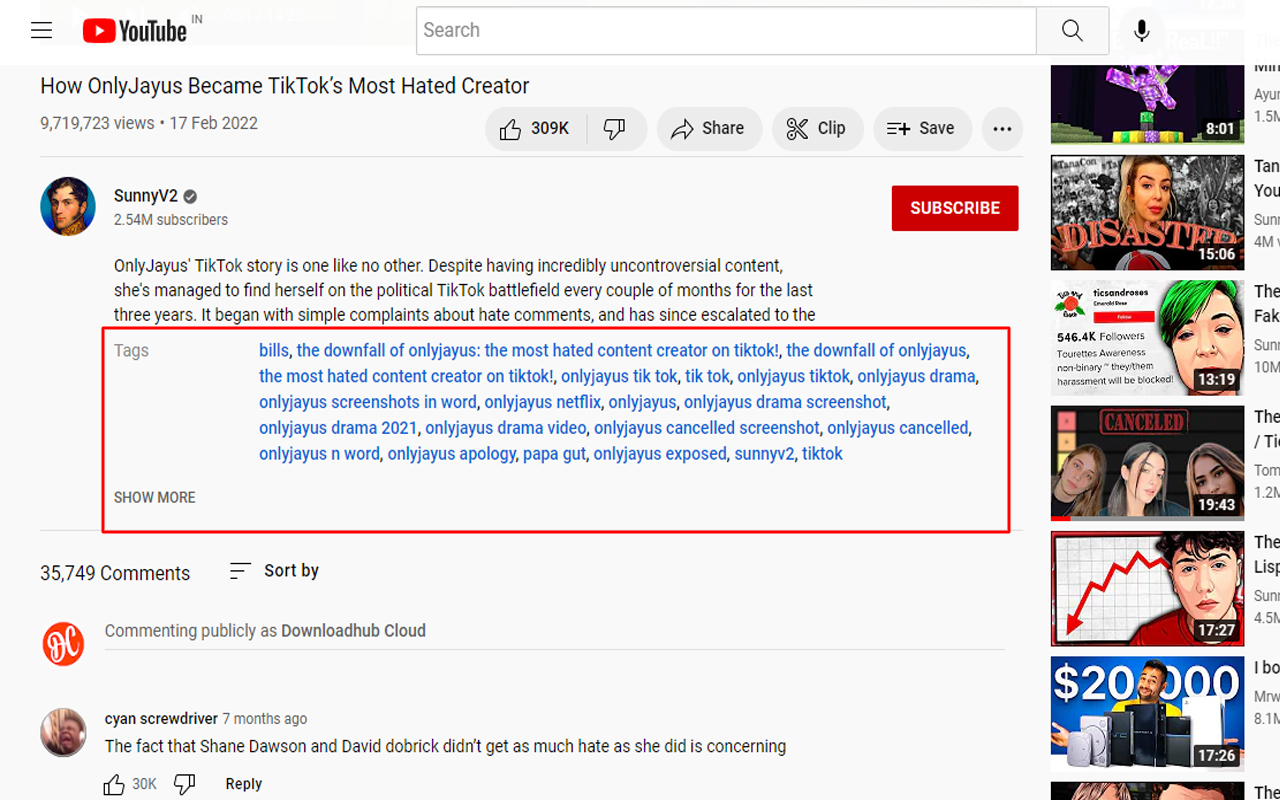The image size is (1280, 800).
Task: Open SunnyV2 channel name link
Action: (146, 196)
